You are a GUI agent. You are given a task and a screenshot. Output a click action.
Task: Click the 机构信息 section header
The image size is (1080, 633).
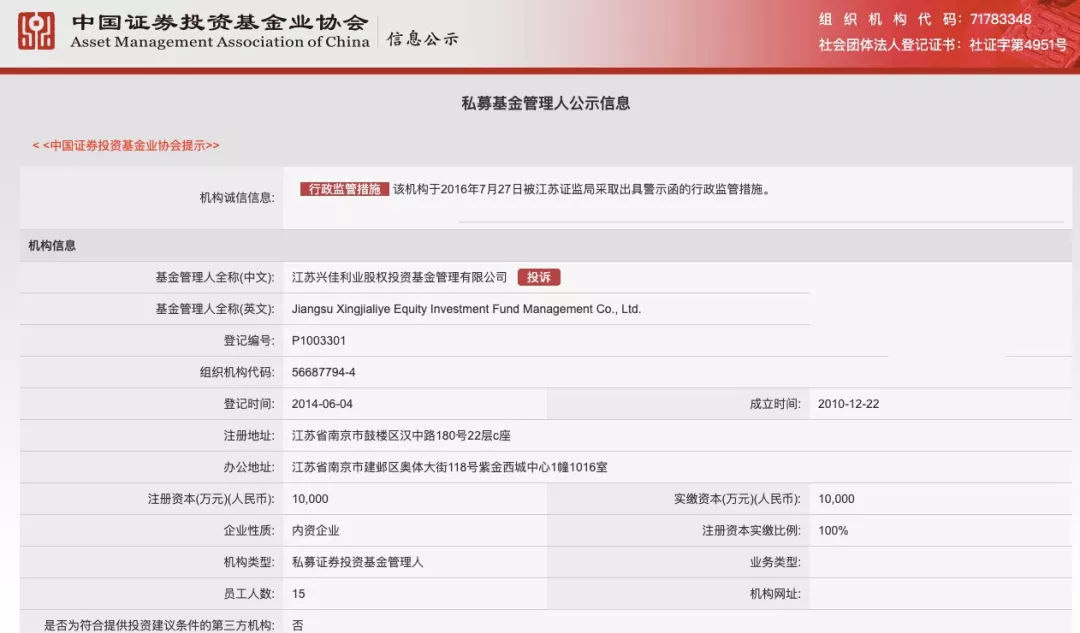(52, 245)
